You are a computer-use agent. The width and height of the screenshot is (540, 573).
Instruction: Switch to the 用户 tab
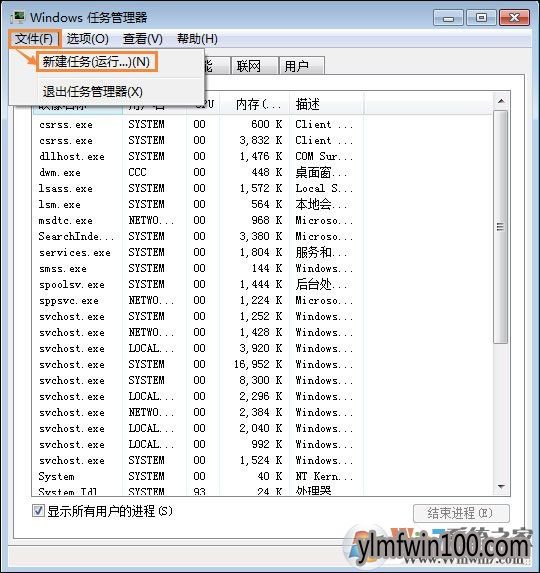(x=301, y=66)
